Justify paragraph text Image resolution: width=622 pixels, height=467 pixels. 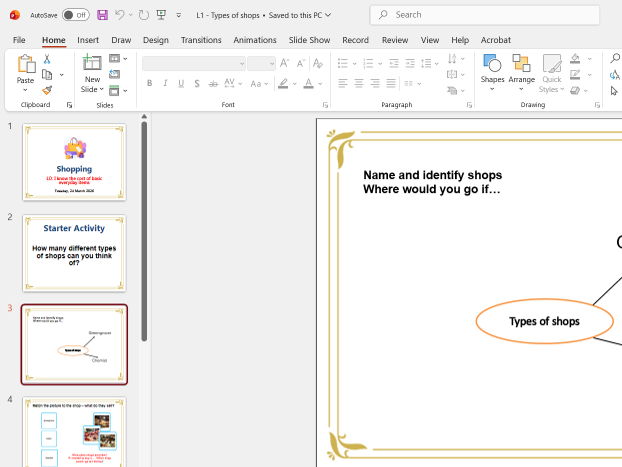coord(391,83)
